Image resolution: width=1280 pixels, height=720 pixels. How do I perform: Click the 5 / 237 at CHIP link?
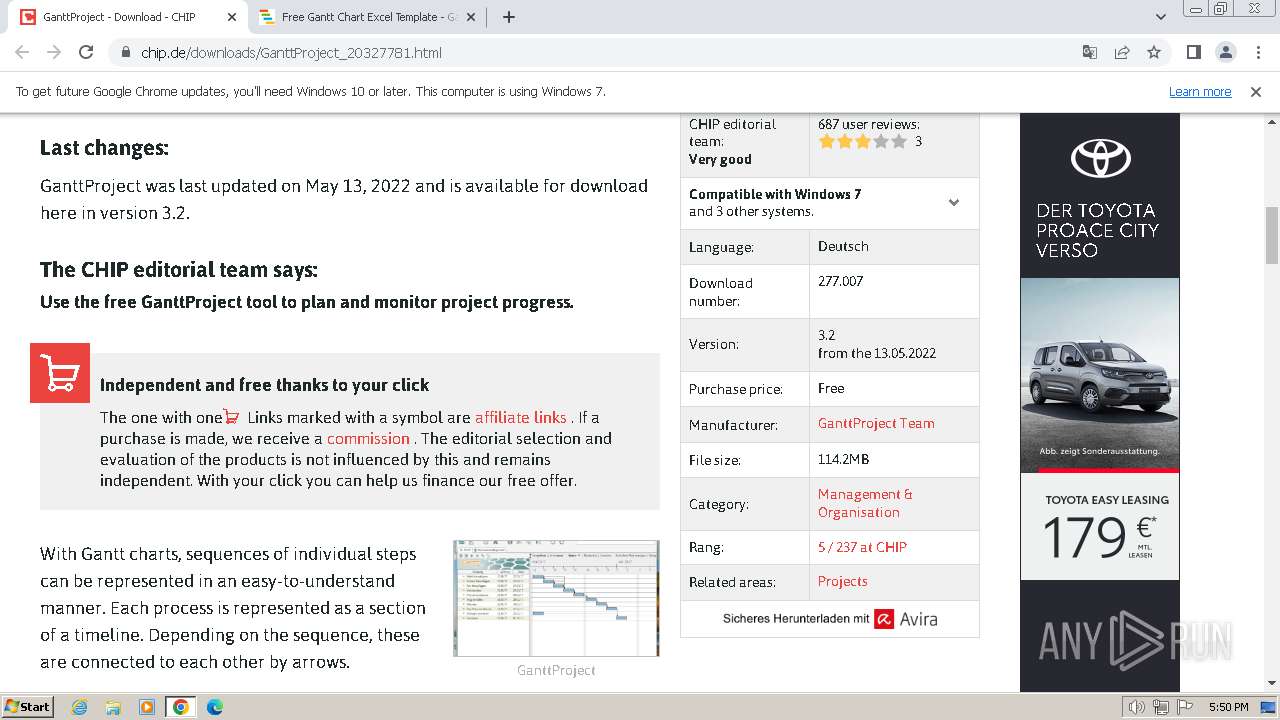point(862,547)
